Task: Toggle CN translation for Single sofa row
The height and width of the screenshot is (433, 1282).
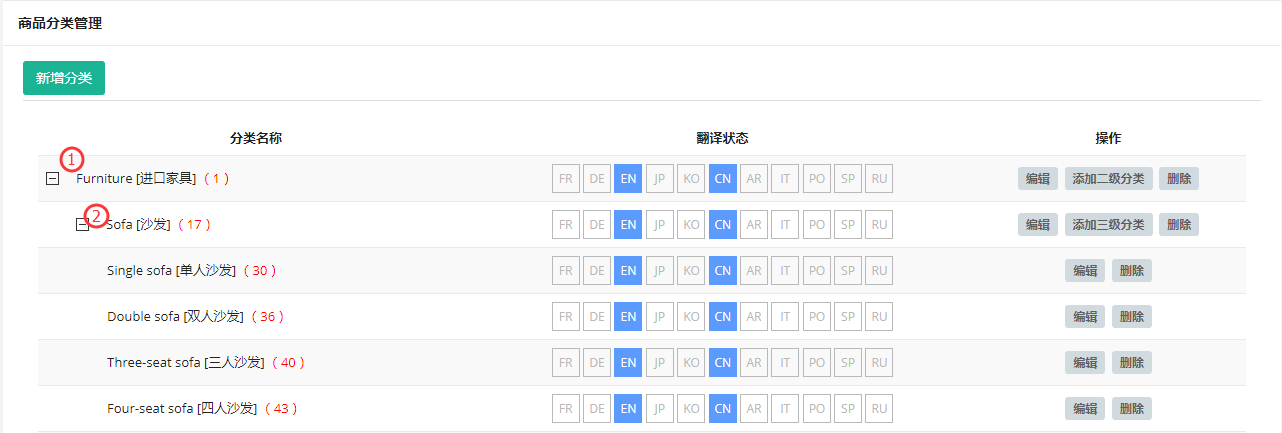Action: click(x=723, y=271)
